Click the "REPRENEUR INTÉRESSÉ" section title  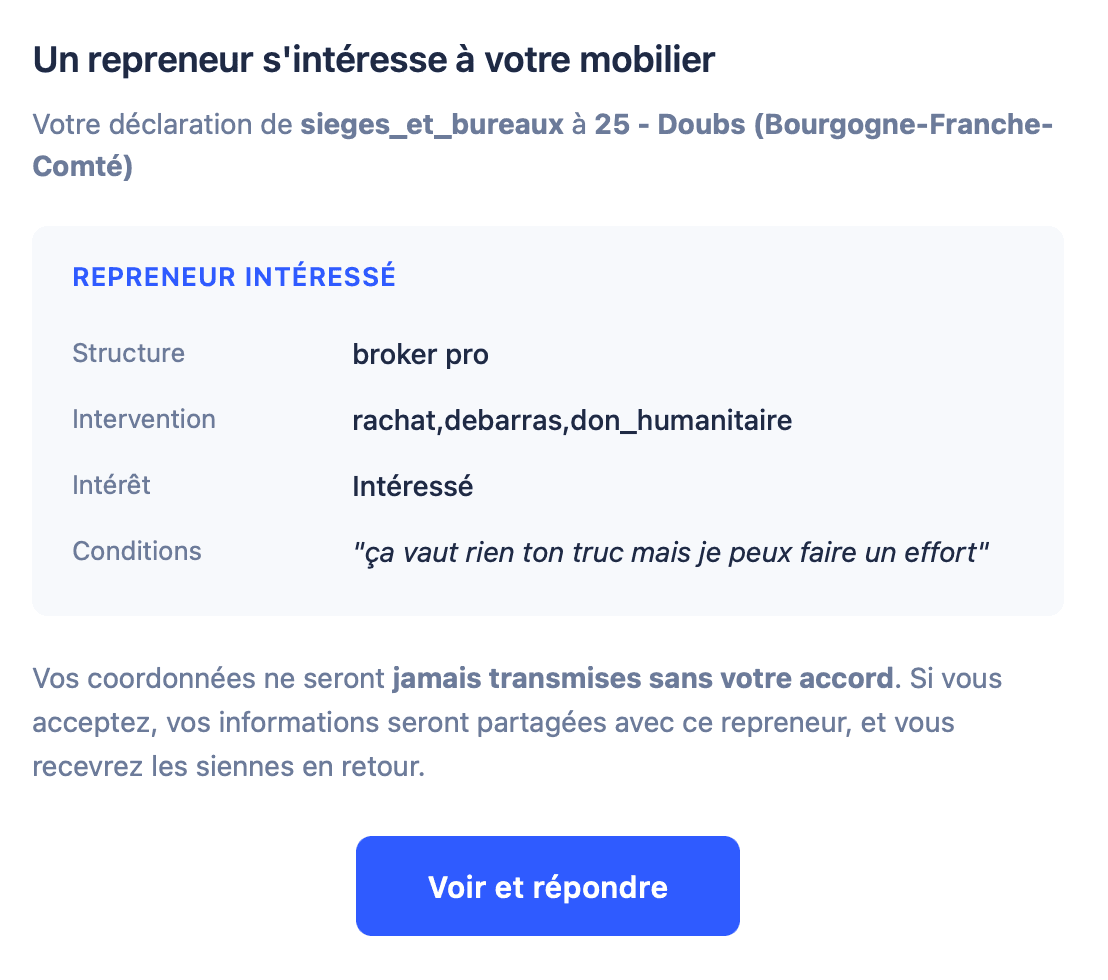[x=234, y=277]
